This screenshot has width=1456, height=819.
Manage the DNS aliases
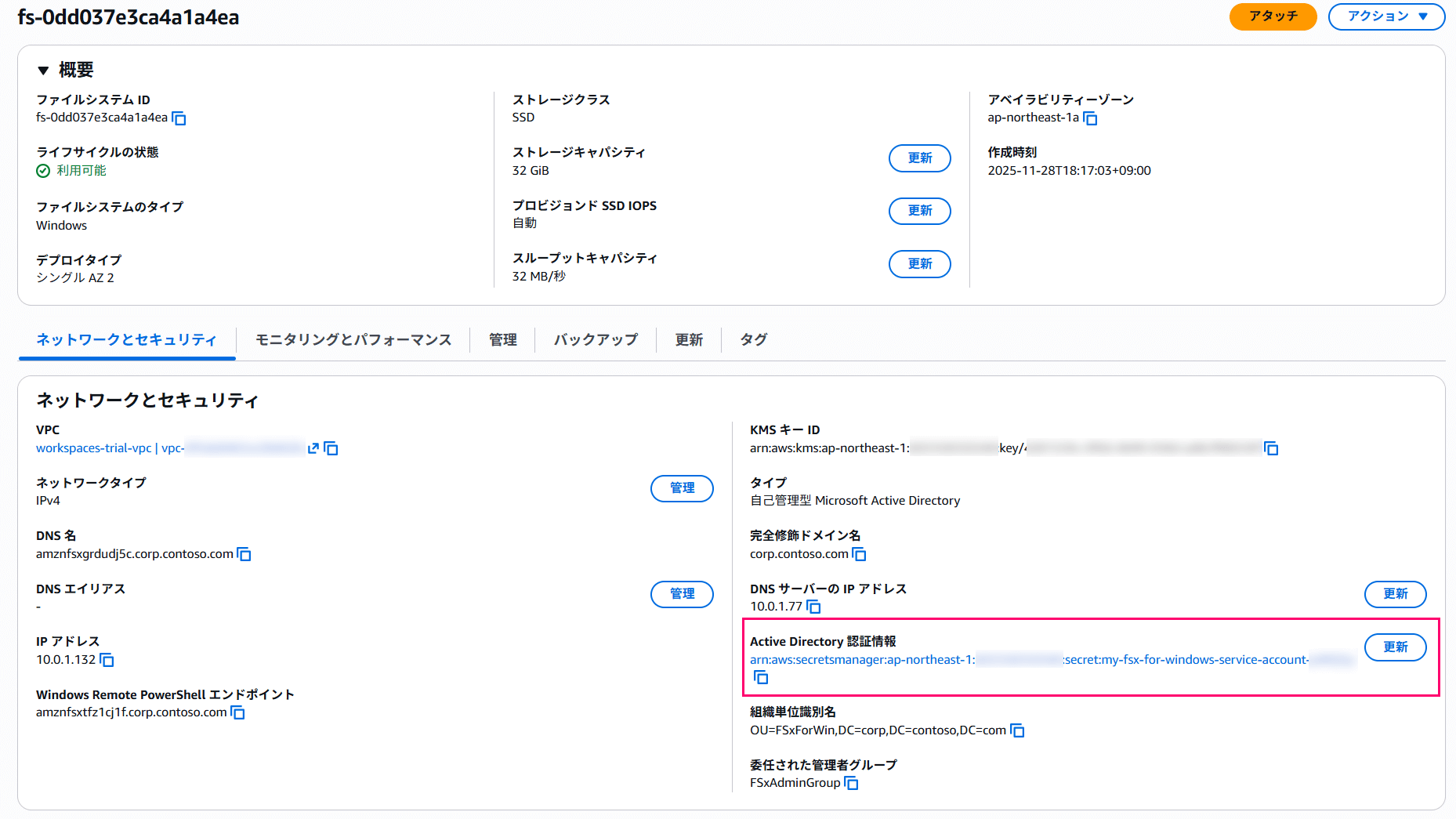pos(682,594)
